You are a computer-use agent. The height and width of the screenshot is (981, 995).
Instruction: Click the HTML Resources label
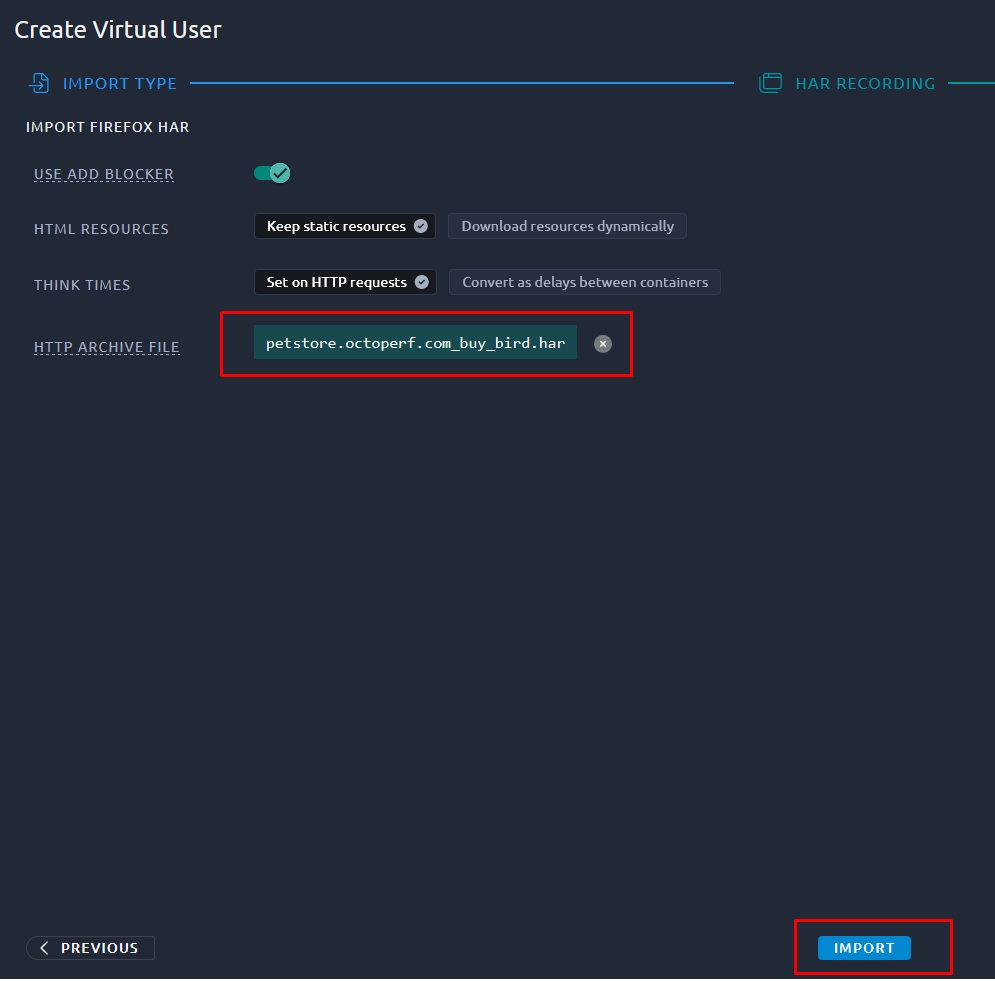coord(101,229)
